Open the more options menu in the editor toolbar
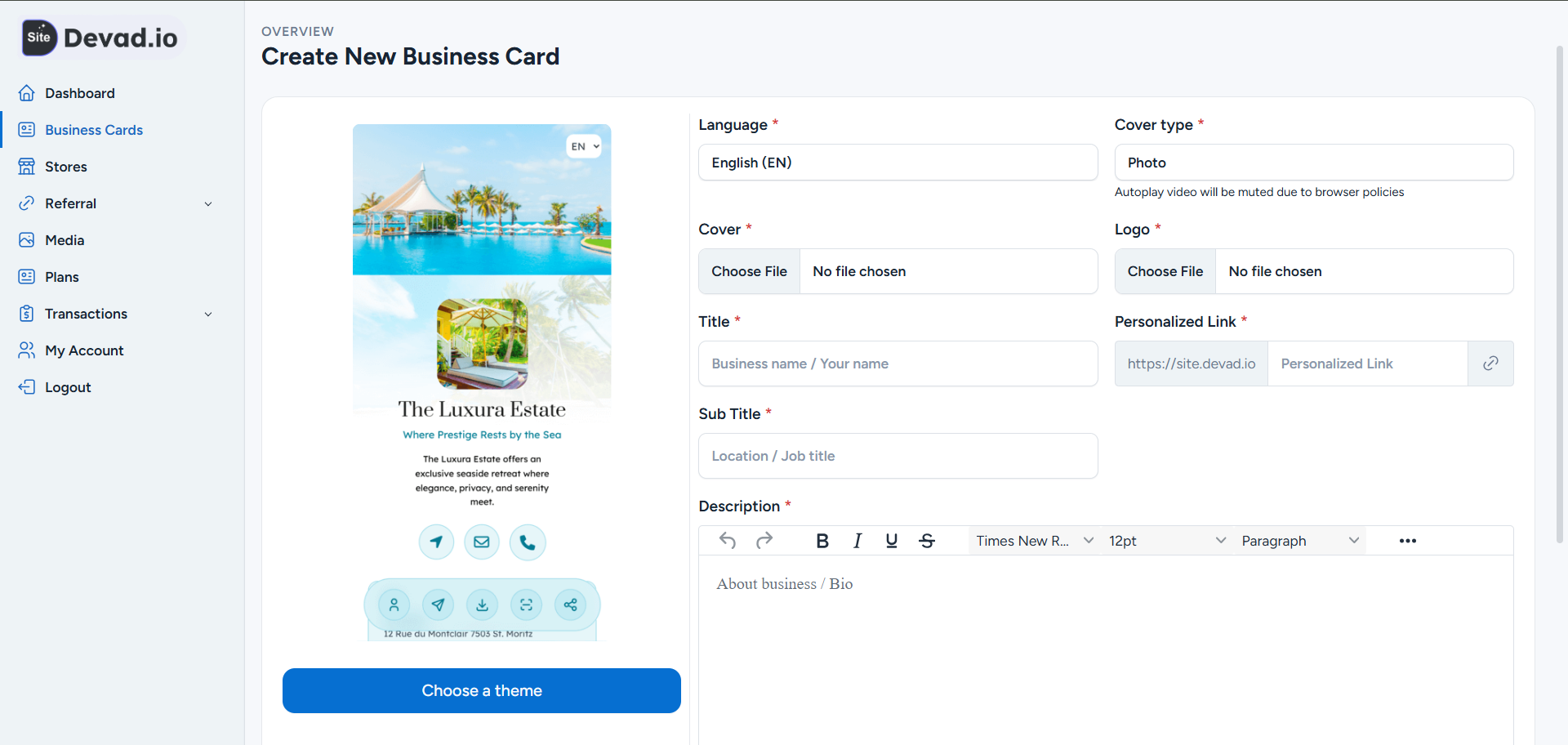This screenshot has width=1568, height=745. click(1407, 540)
